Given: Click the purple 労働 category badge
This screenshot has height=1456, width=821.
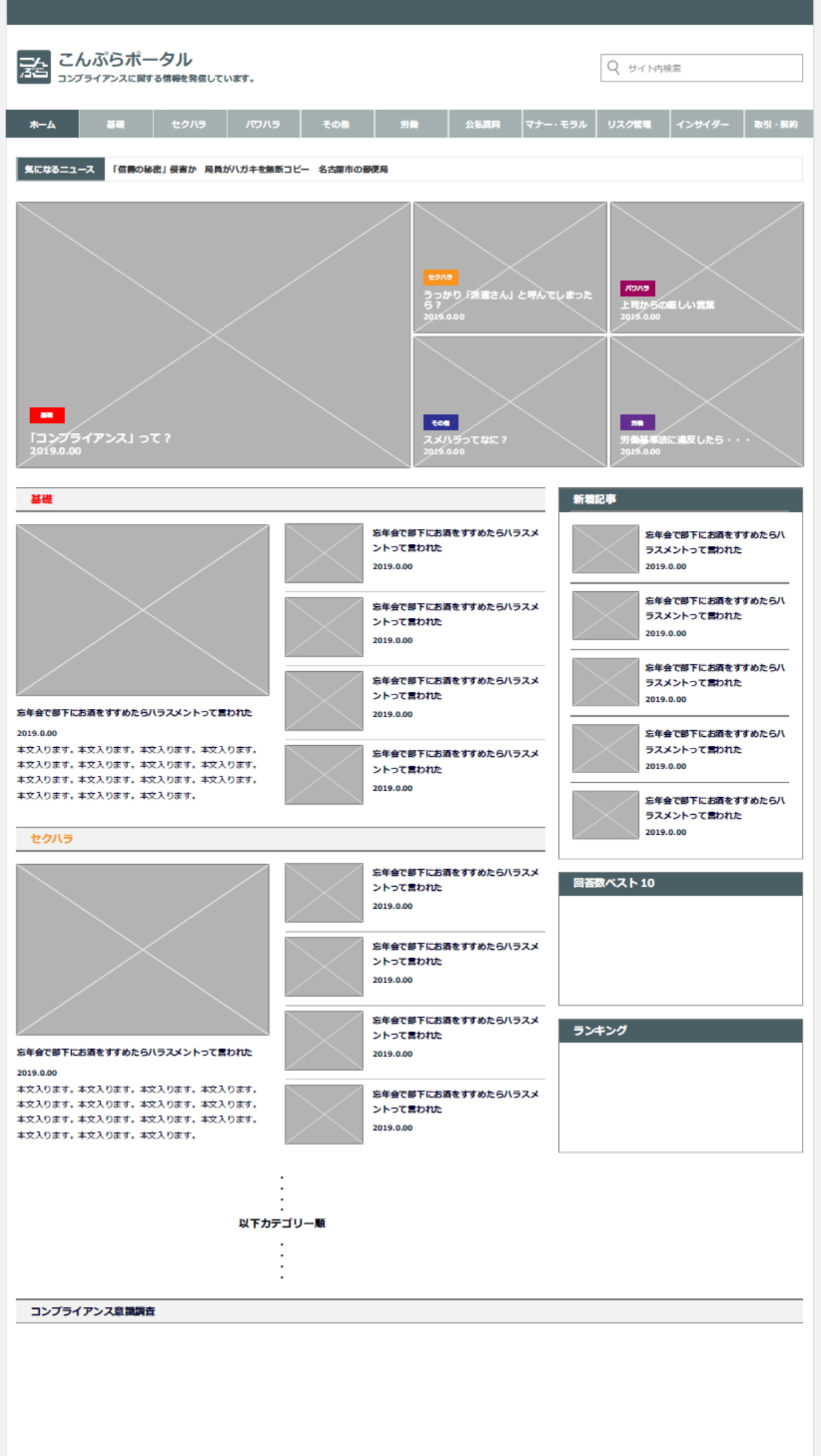Looking at the screenshot, I should pyautogui.click(x=637, y=422).
